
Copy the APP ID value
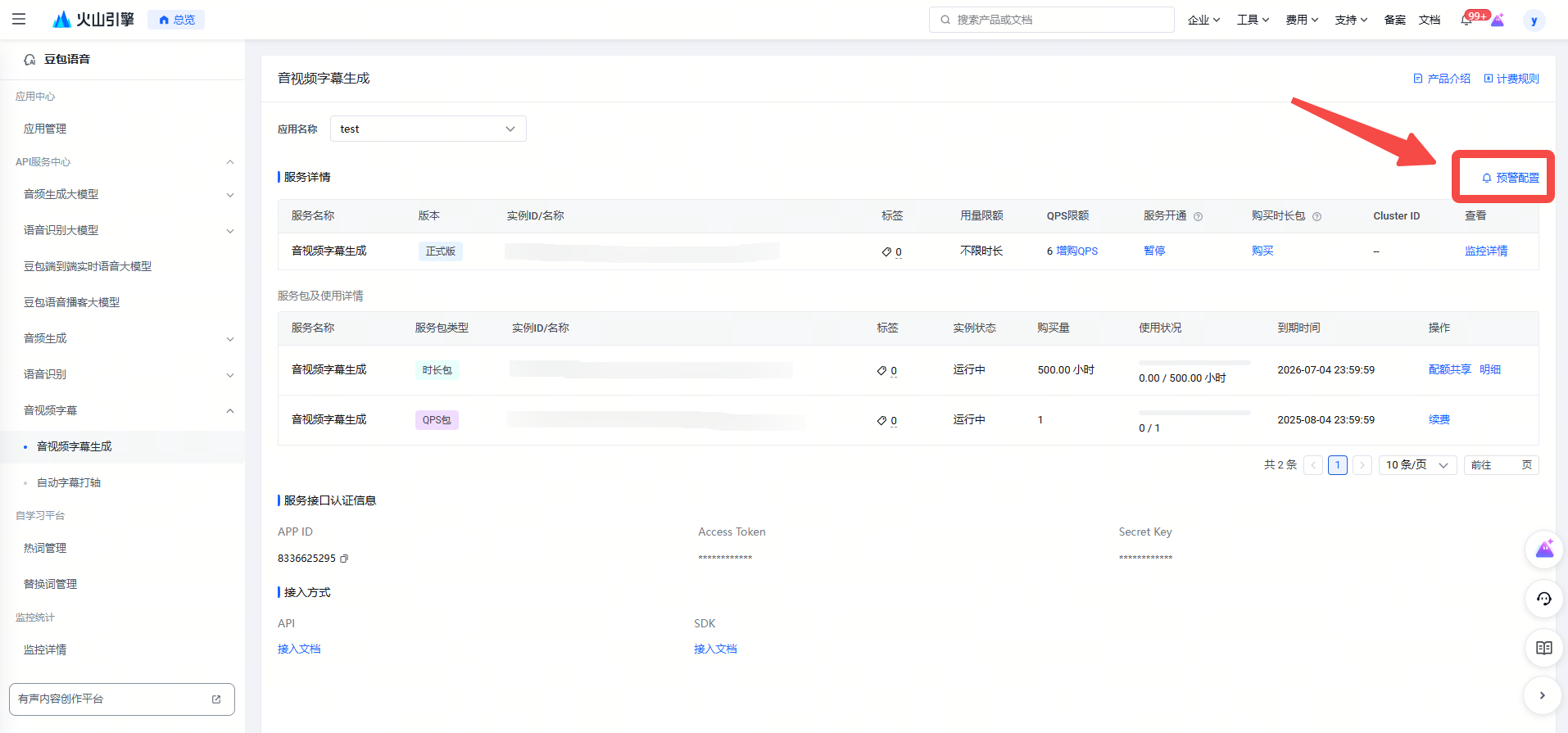pos(344,559)
